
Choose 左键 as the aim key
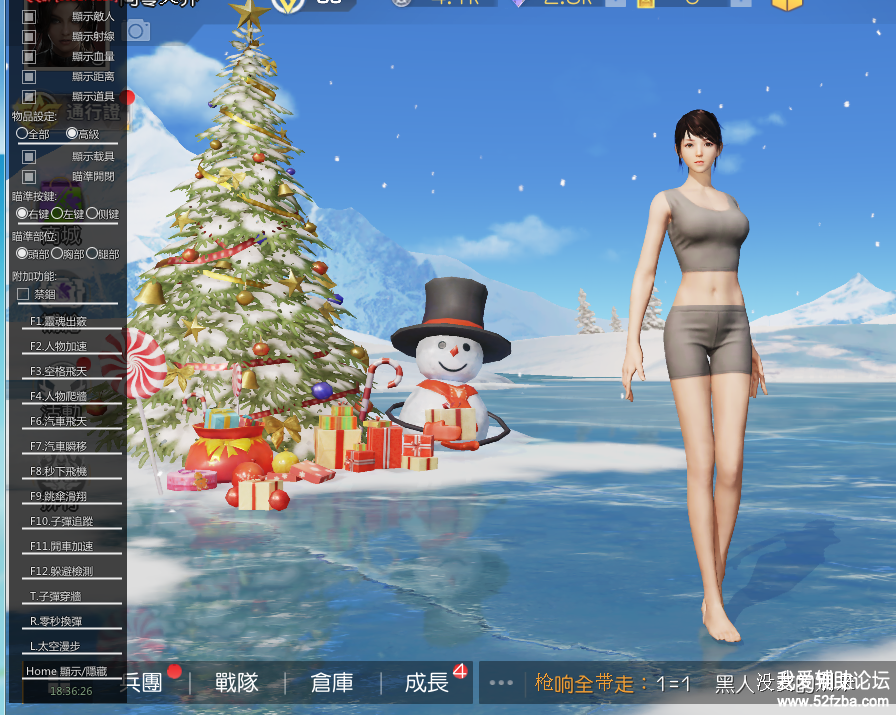[x=57, y=213]
